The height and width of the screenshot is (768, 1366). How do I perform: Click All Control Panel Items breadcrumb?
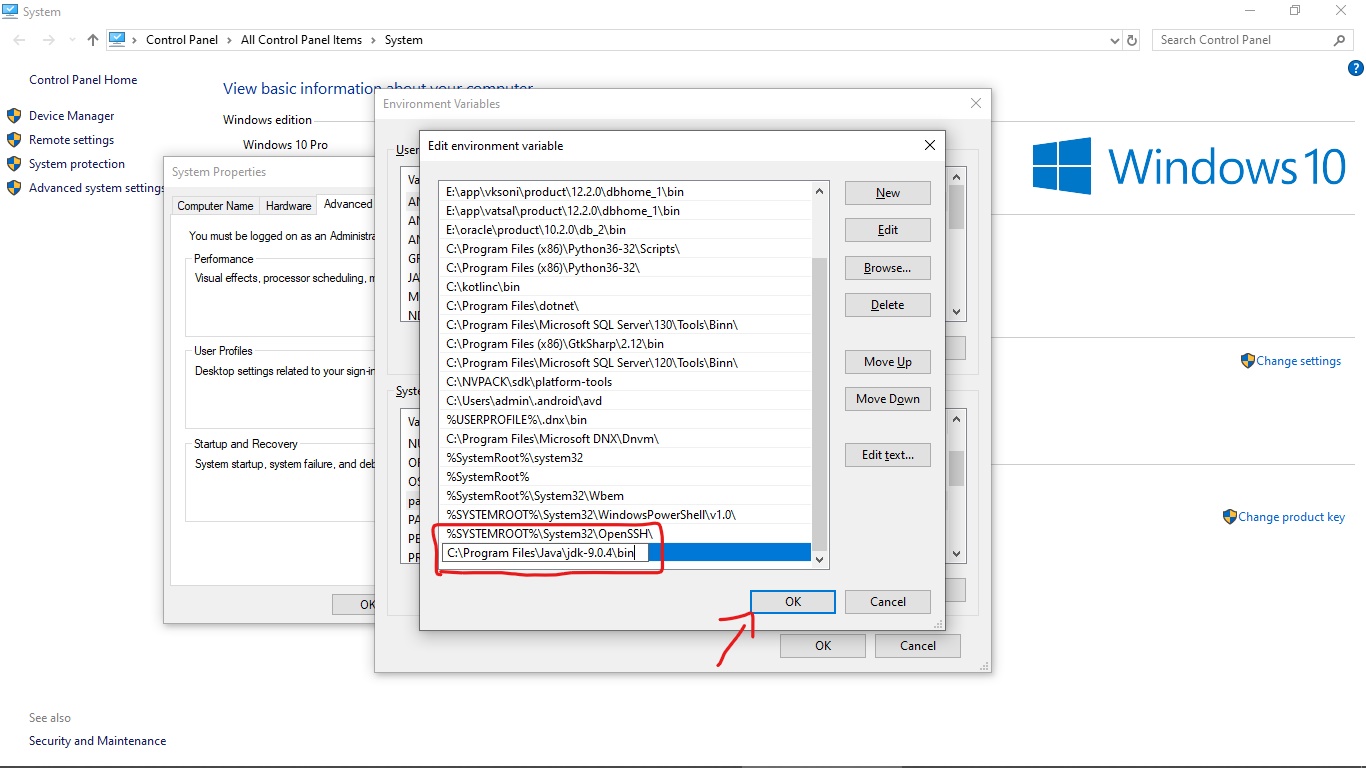point(302,40)
